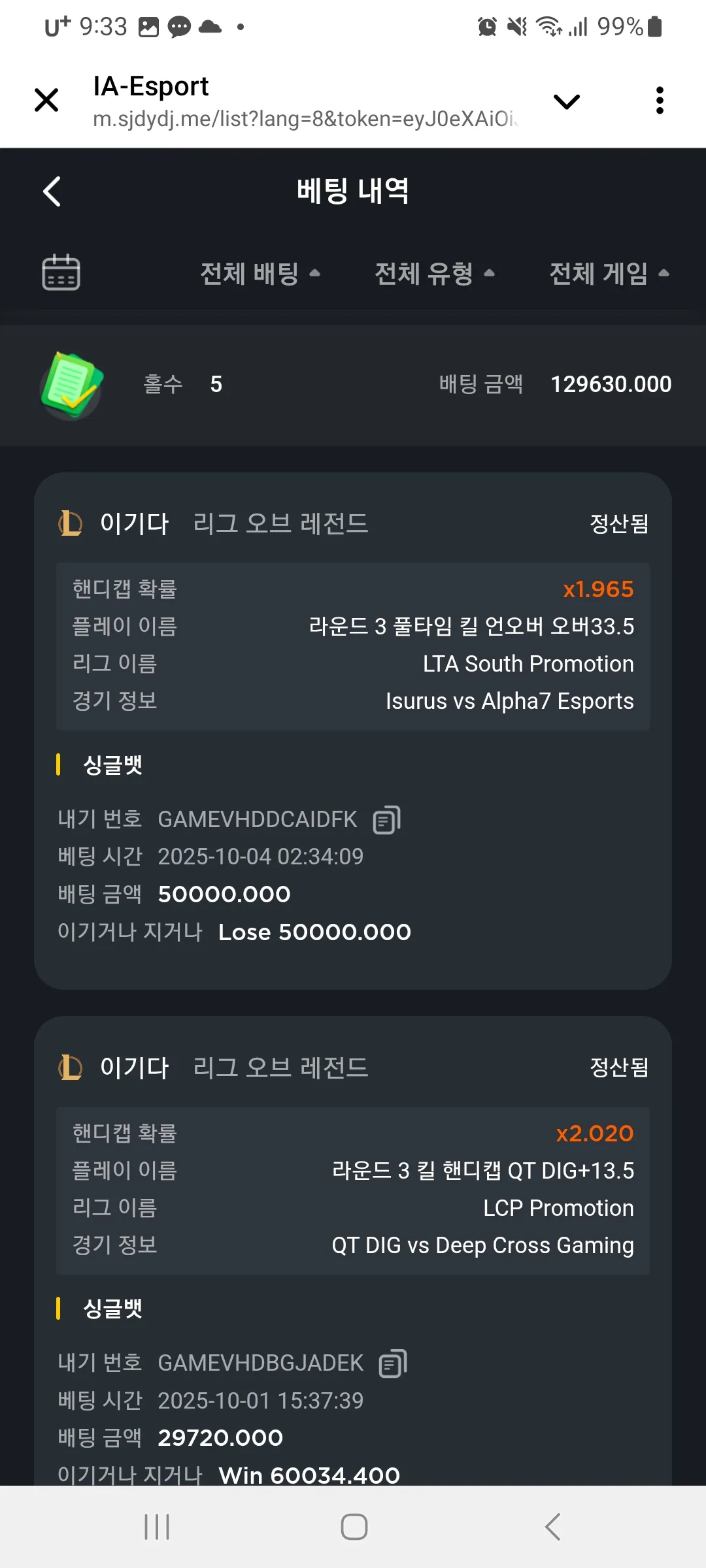Close the IA-Esport browser tab with X

tap(46, 100)
